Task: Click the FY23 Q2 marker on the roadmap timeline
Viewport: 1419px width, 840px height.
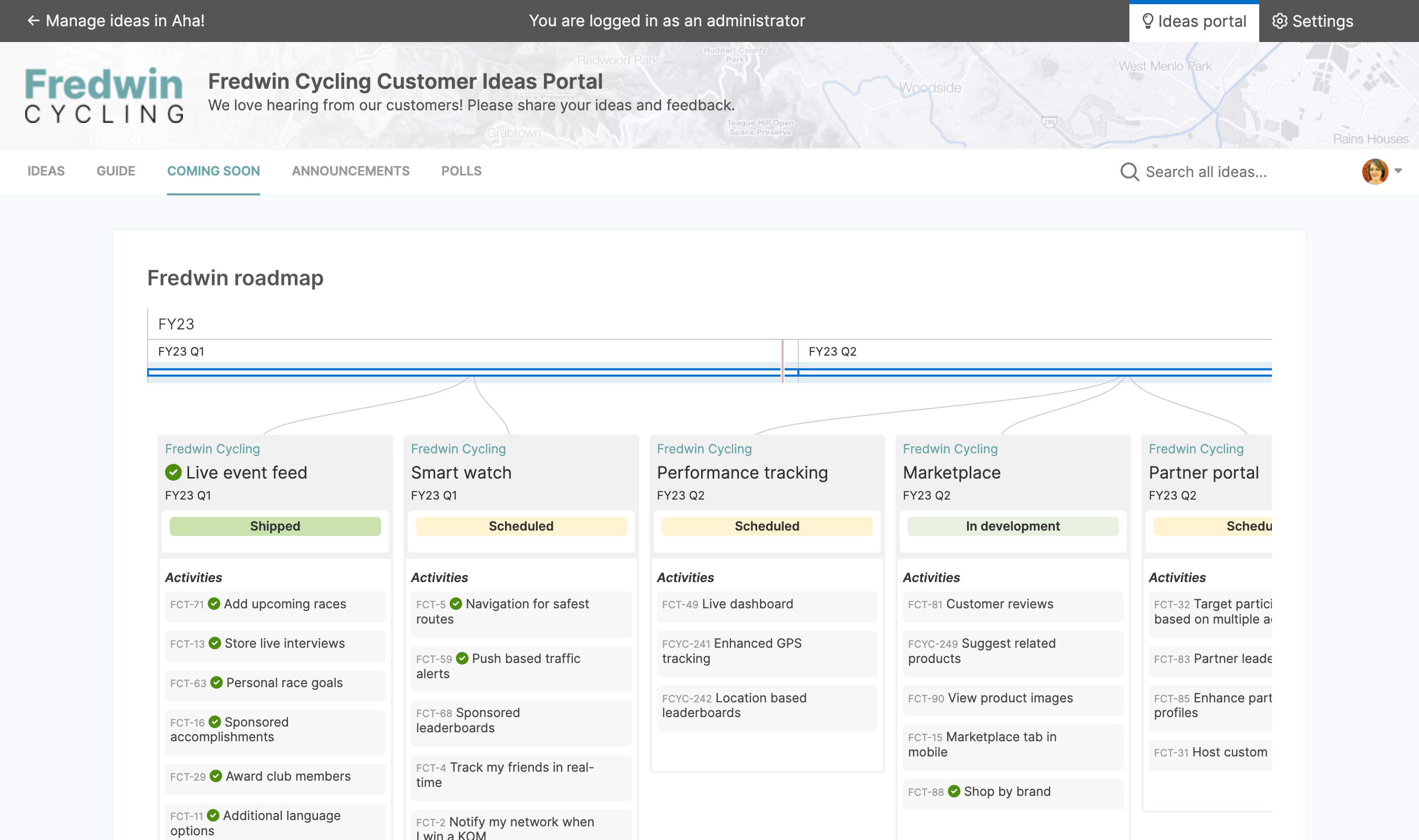Action: [x=835, y=351]
